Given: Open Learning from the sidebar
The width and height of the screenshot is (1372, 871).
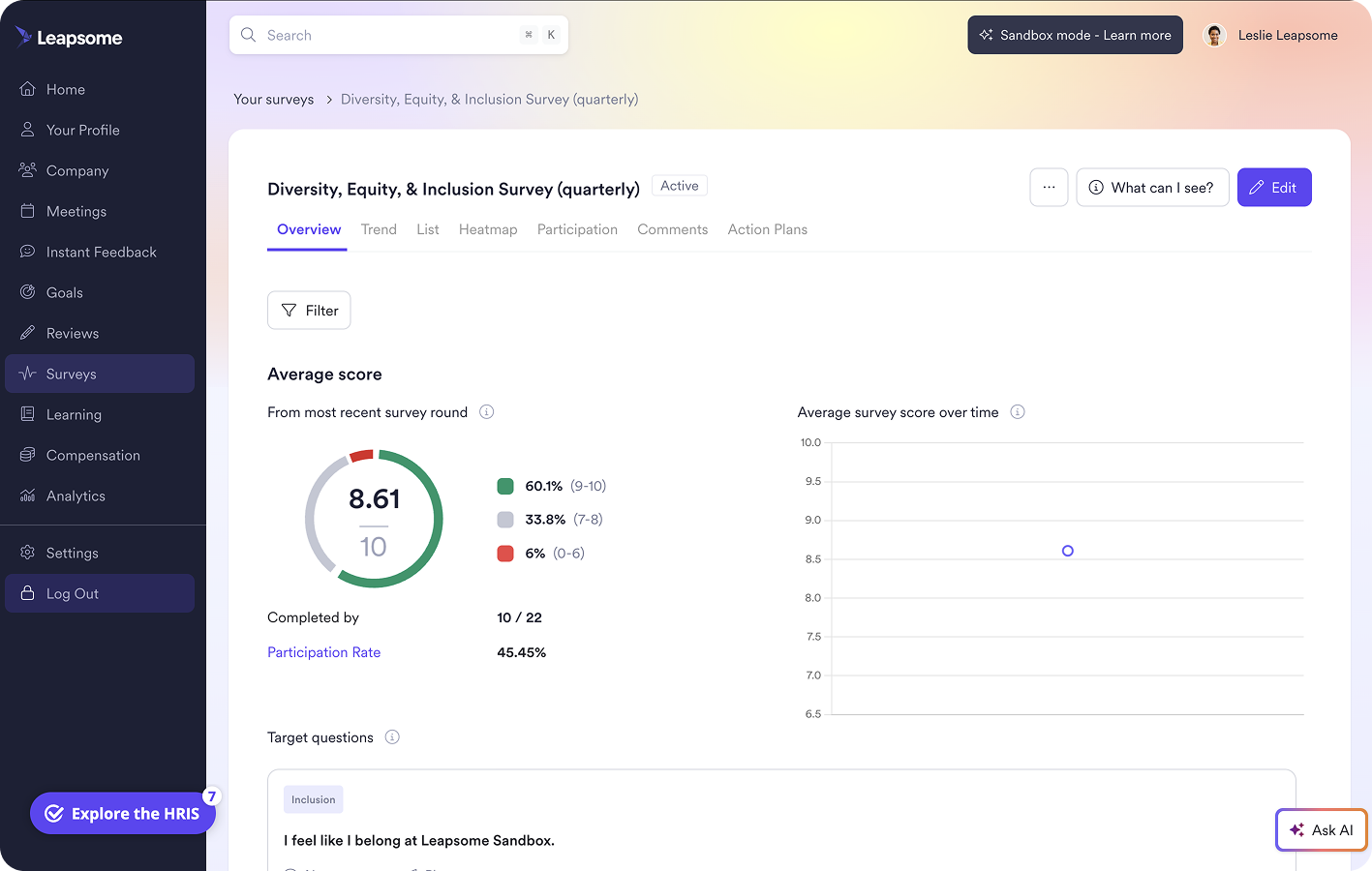Looking at the screenshot, I should point(74,414).
